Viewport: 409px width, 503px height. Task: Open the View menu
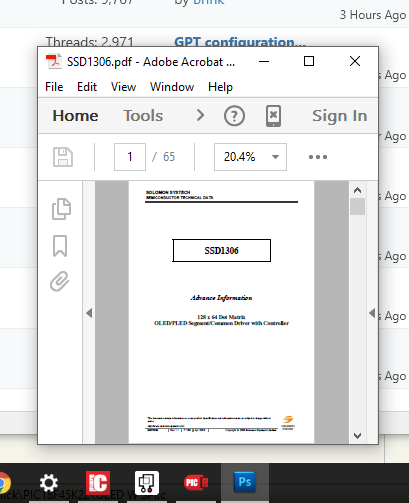tap(123, 87)
